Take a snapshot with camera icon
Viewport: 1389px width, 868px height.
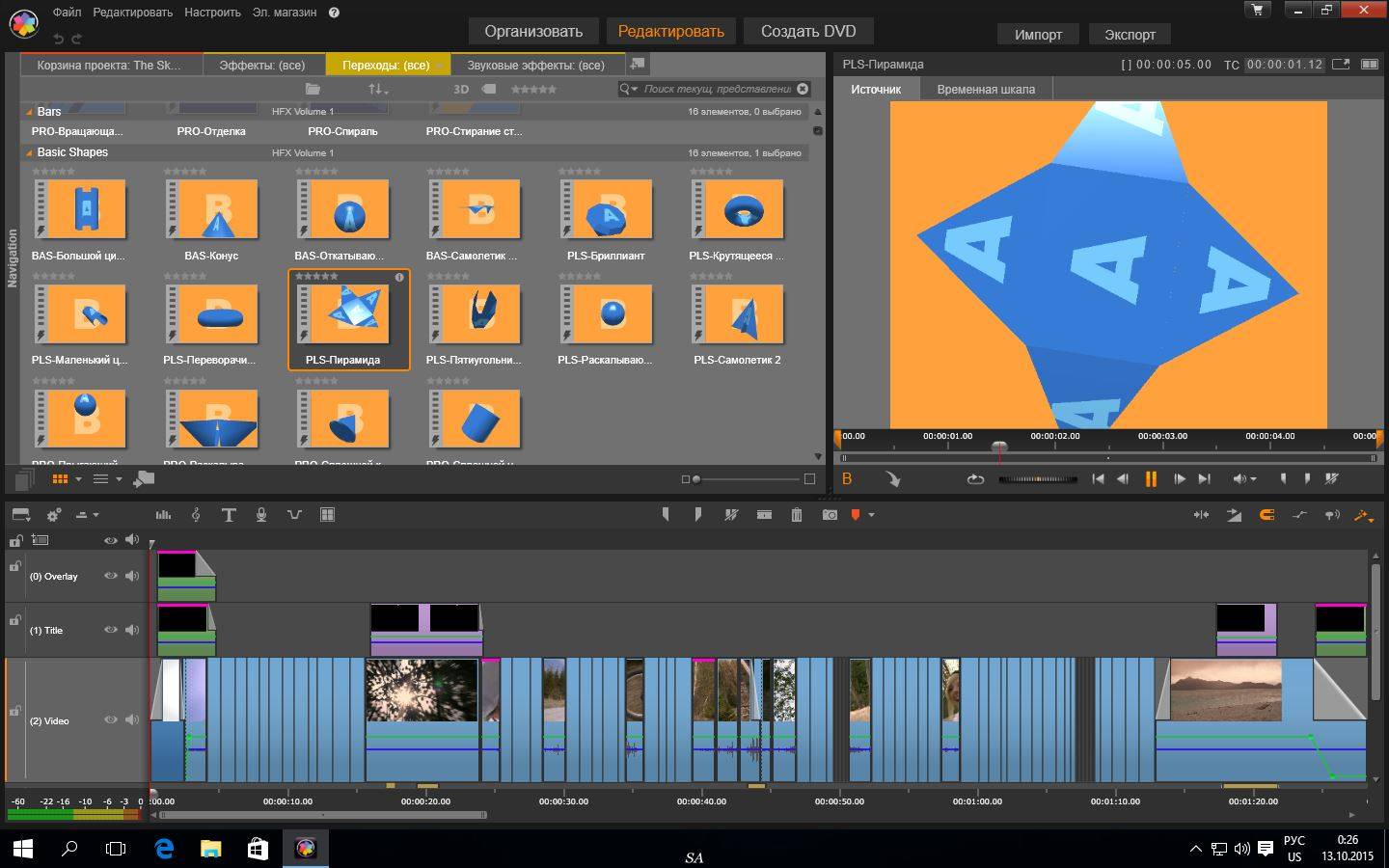830,515
